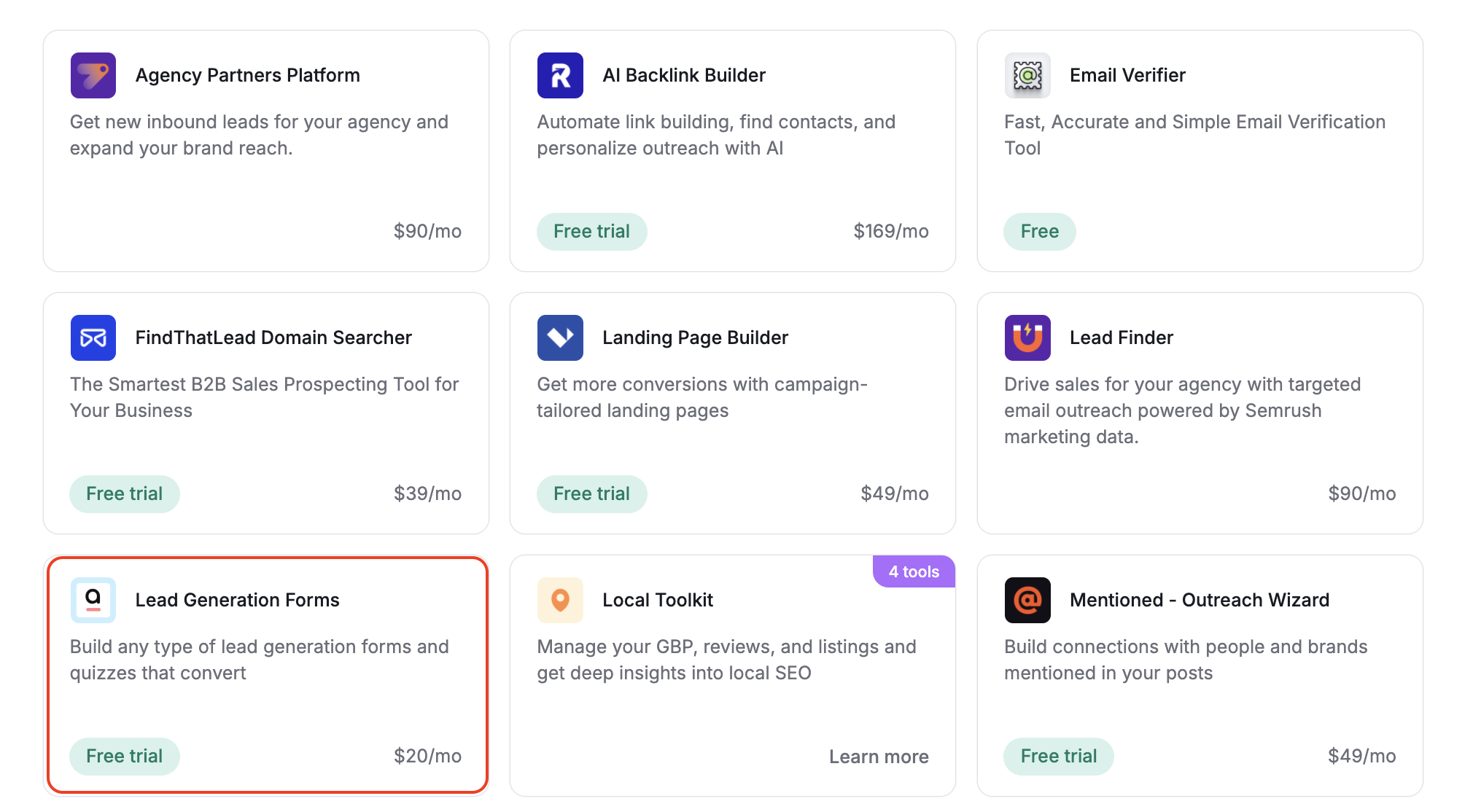Click the Free trial badge on Mentioned Outreach Wizard
This screenshot has width=1473, height=812.
pyautogui.click(x=1059, y=757)
